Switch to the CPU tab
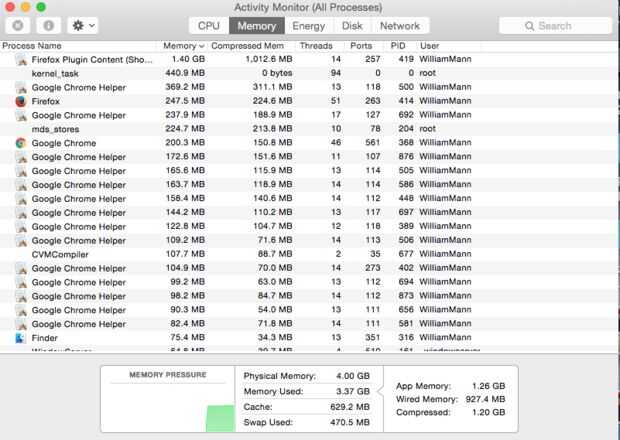This screenshot has width=620, height=440. coord(209,26)
